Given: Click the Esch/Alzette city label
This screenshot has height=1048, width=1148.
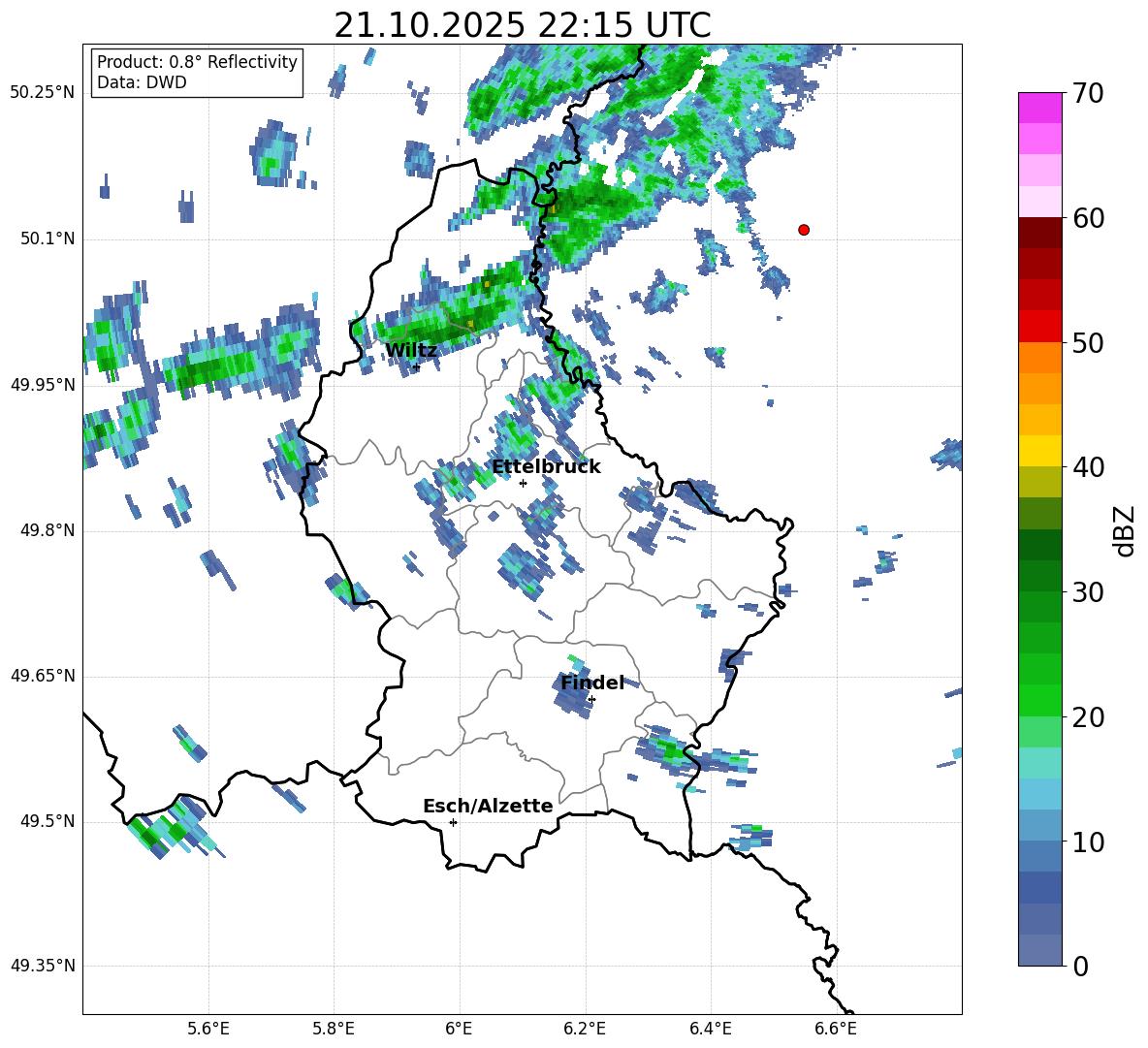Looking at the screenshot, I should [x=488, y=806].
